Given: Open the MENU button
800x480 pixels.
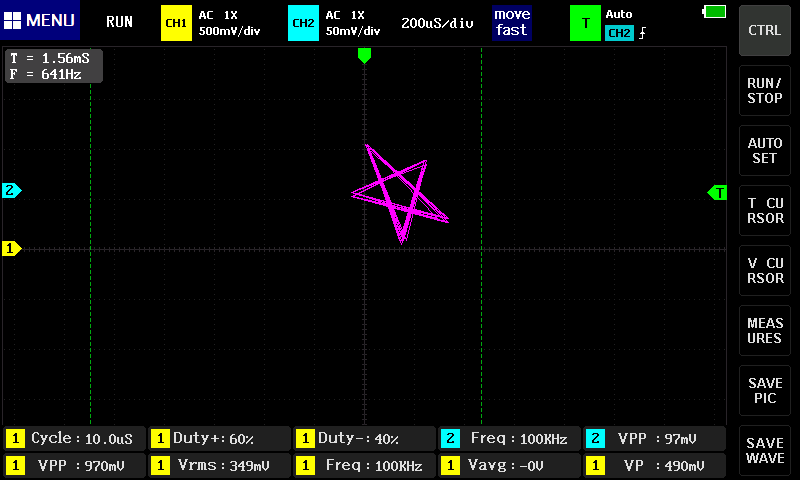Looking at the screenshot, I should pyautogui.click(x=40, y=21).
